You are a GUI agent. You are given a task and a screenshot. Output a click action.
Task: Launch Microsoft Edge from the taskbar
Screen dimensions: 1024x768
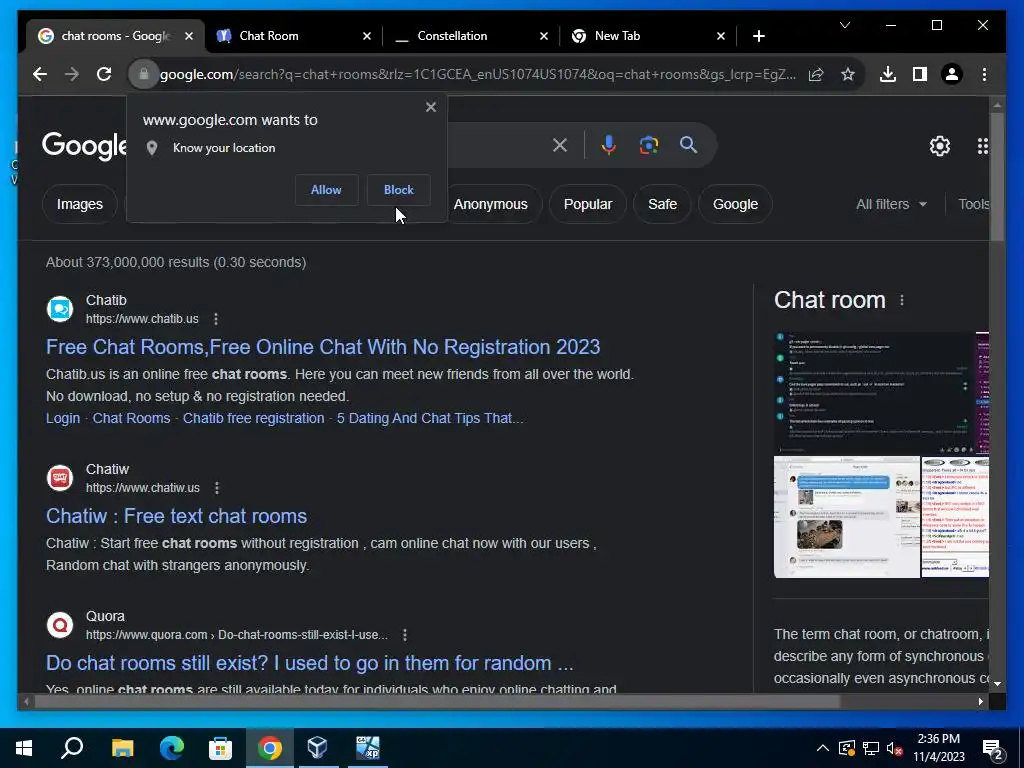[x=172, y=748]
